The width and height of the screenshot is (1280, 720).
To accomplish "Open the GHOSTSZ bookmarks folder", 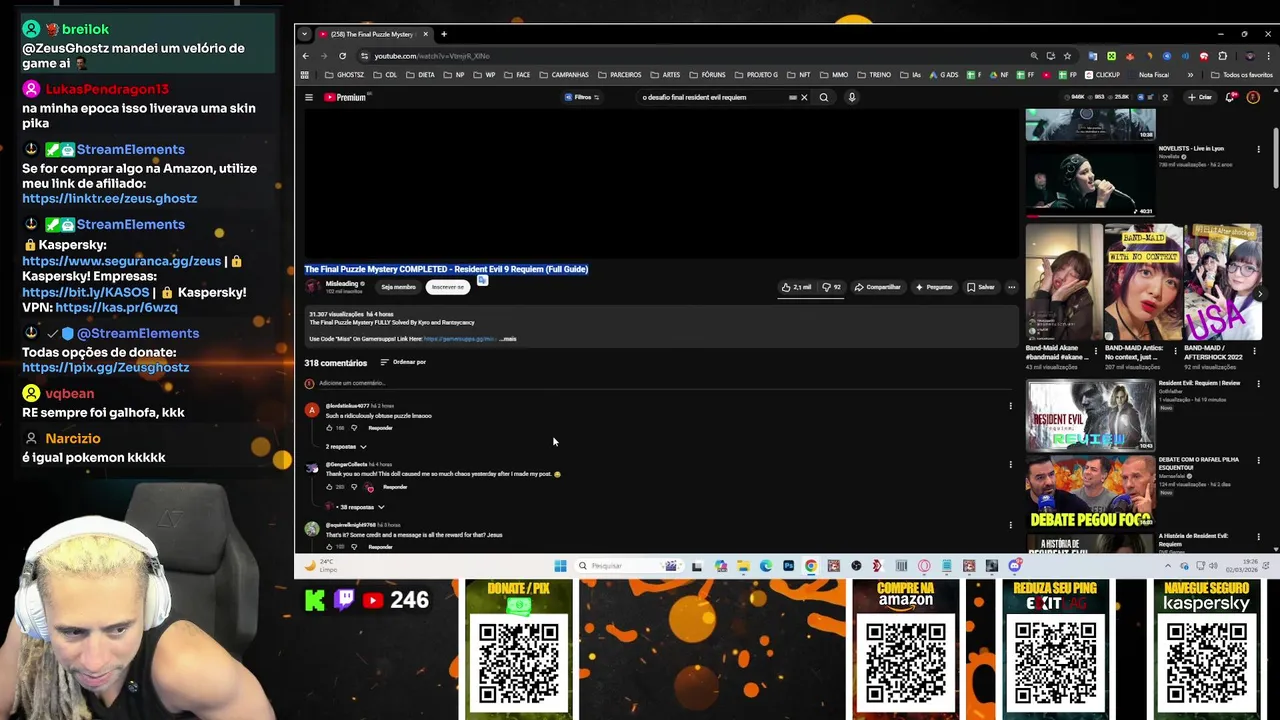I will tap(345, 75).
